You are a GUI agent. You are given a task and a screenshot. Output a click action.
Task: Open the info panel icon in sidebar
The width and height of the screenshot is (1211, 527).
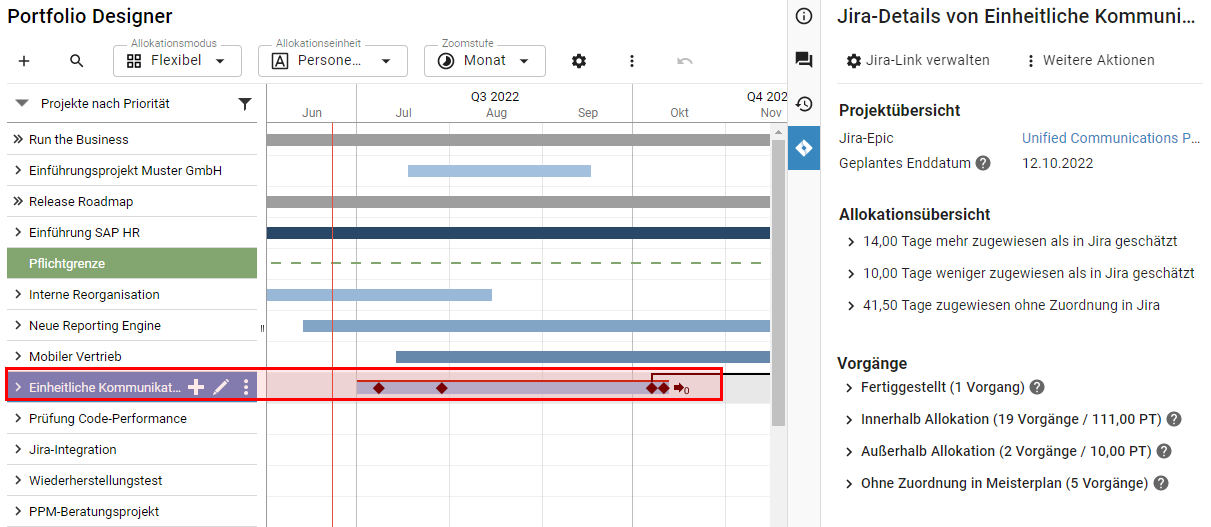[804, 17]
